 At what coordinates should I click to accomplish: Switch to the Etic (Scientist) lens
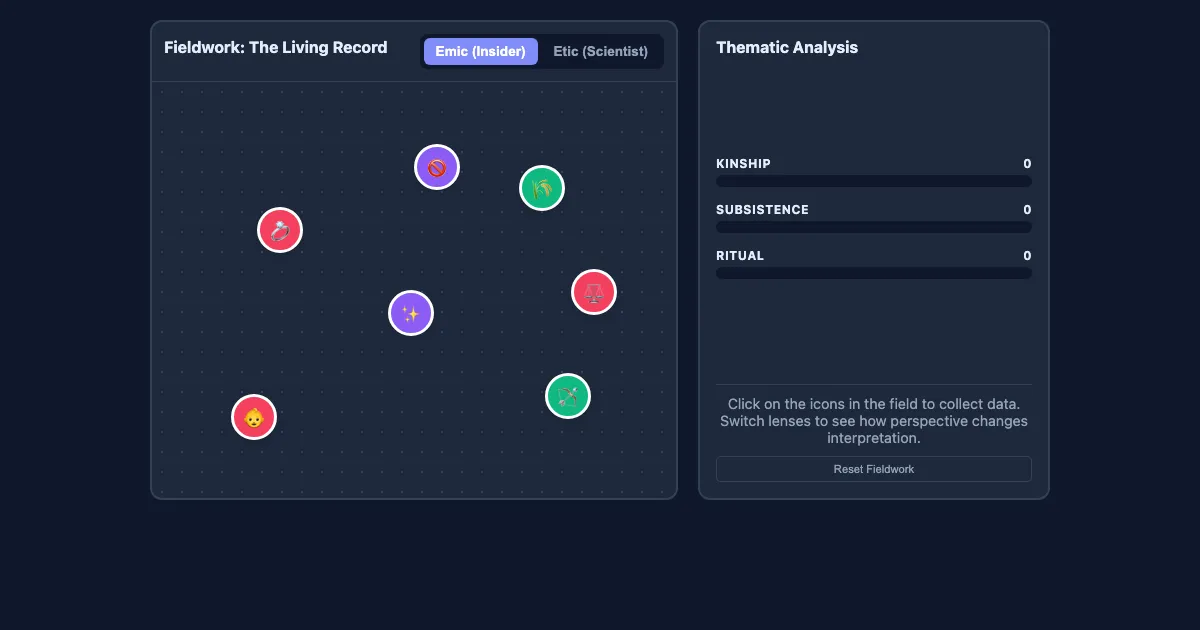tap(601, 51)
